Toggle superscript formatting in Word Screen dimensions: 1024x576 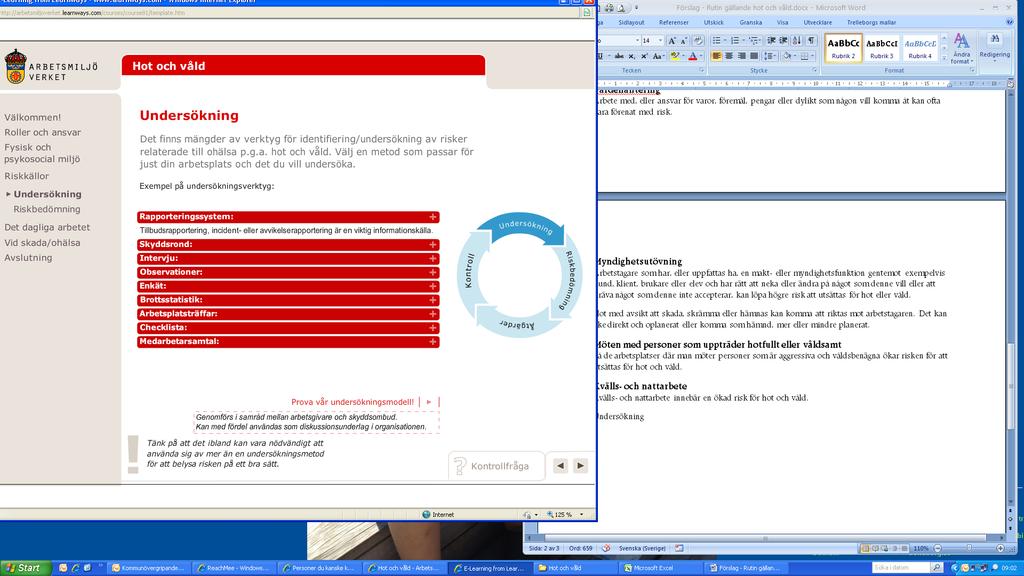pos(644,56)
